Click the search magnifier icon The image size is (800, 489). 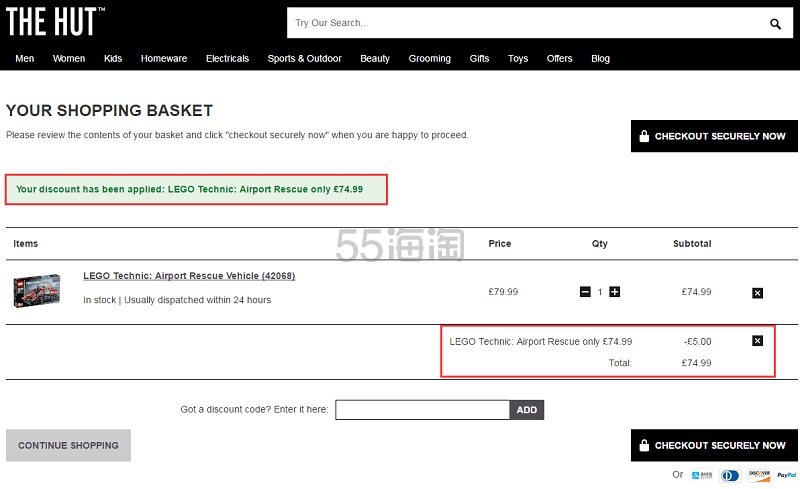click(775, 23)
